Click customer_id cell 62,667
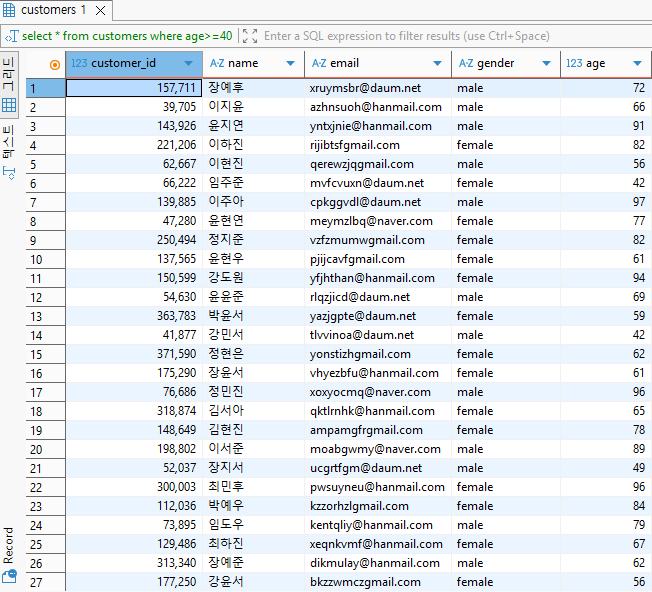This screenshot has height=592, width=652. (134, 164)
